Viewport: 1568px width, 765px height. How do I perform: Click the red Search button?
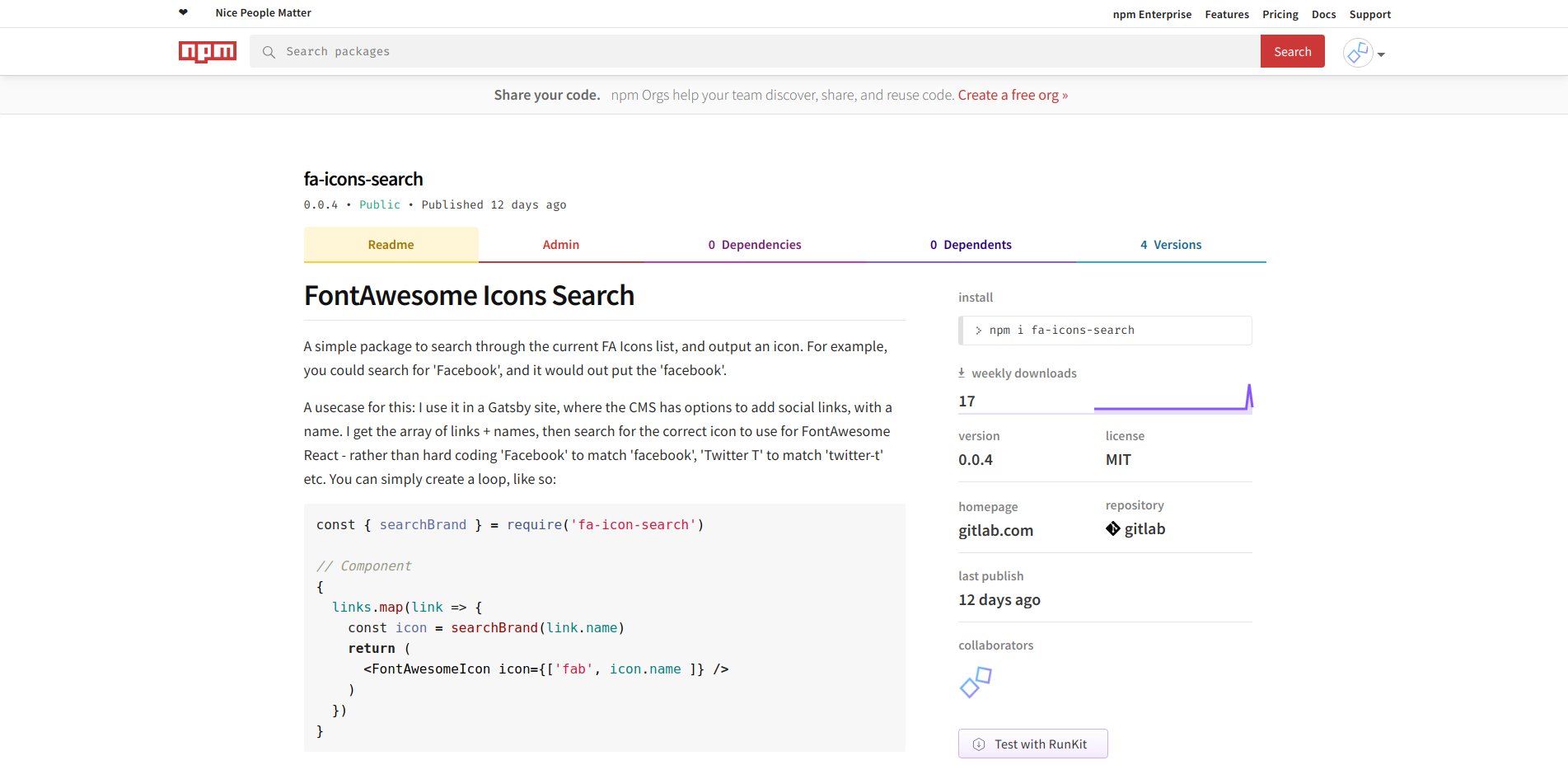(x=1291, y=51)
